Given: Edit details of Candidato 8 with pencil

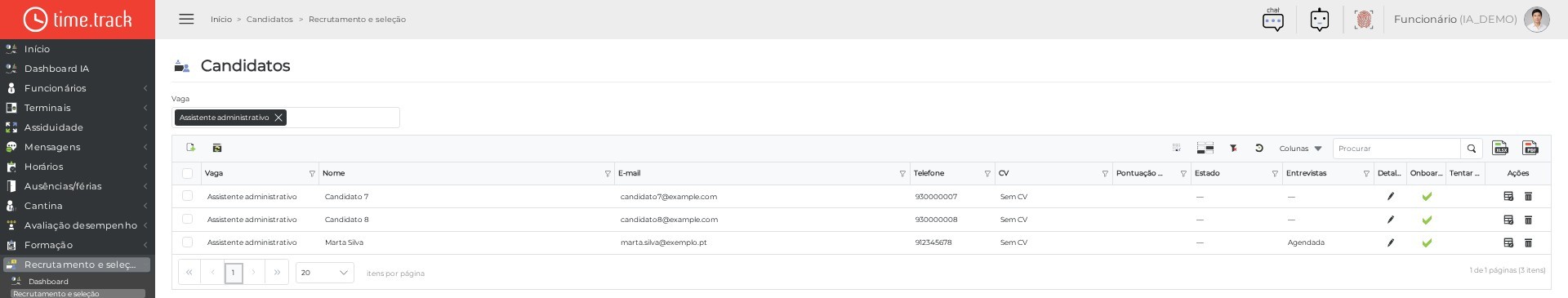Looking at the screenshot, I should (x=1391, y=220).
